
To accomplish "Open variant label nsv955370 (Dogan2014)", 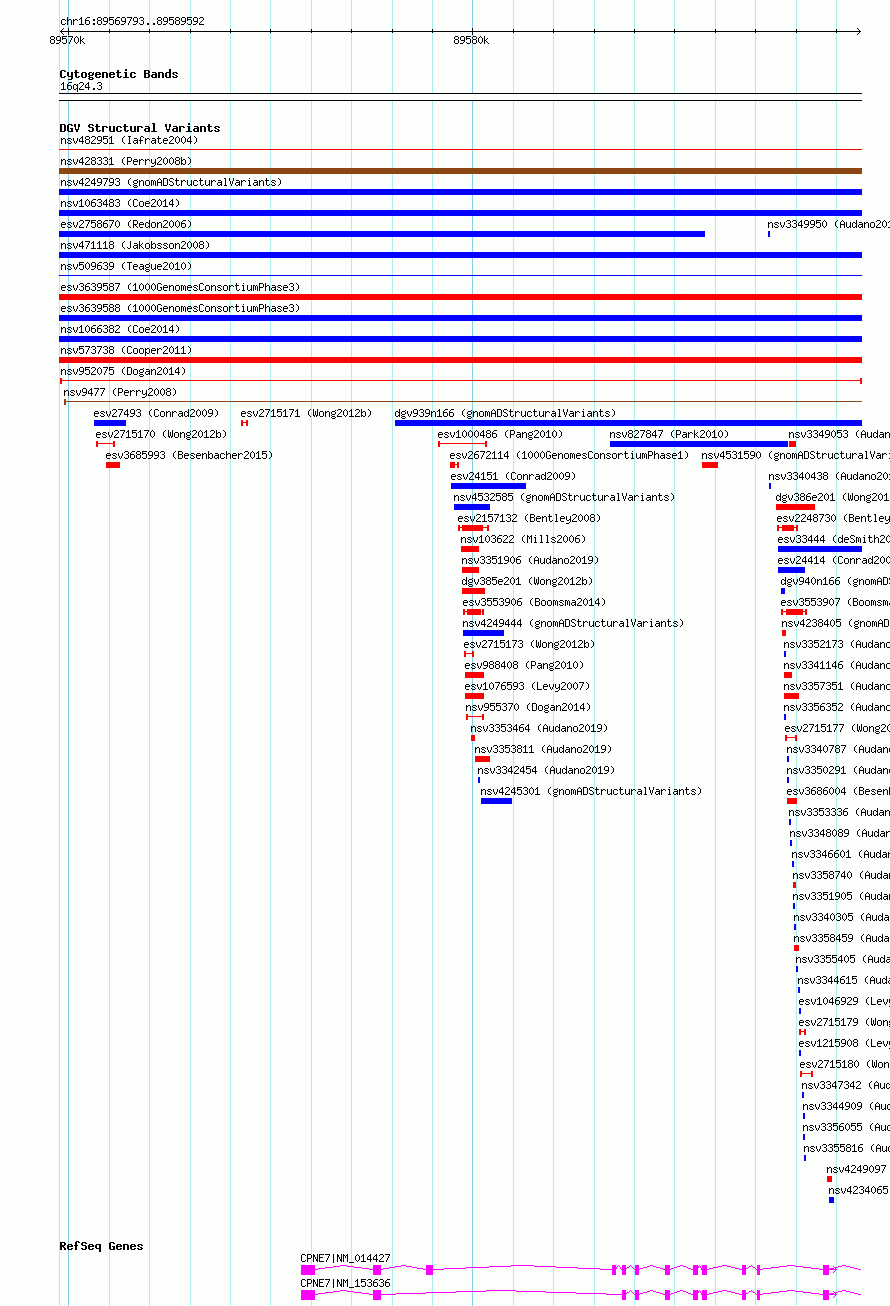I will [x=529, y=707].
